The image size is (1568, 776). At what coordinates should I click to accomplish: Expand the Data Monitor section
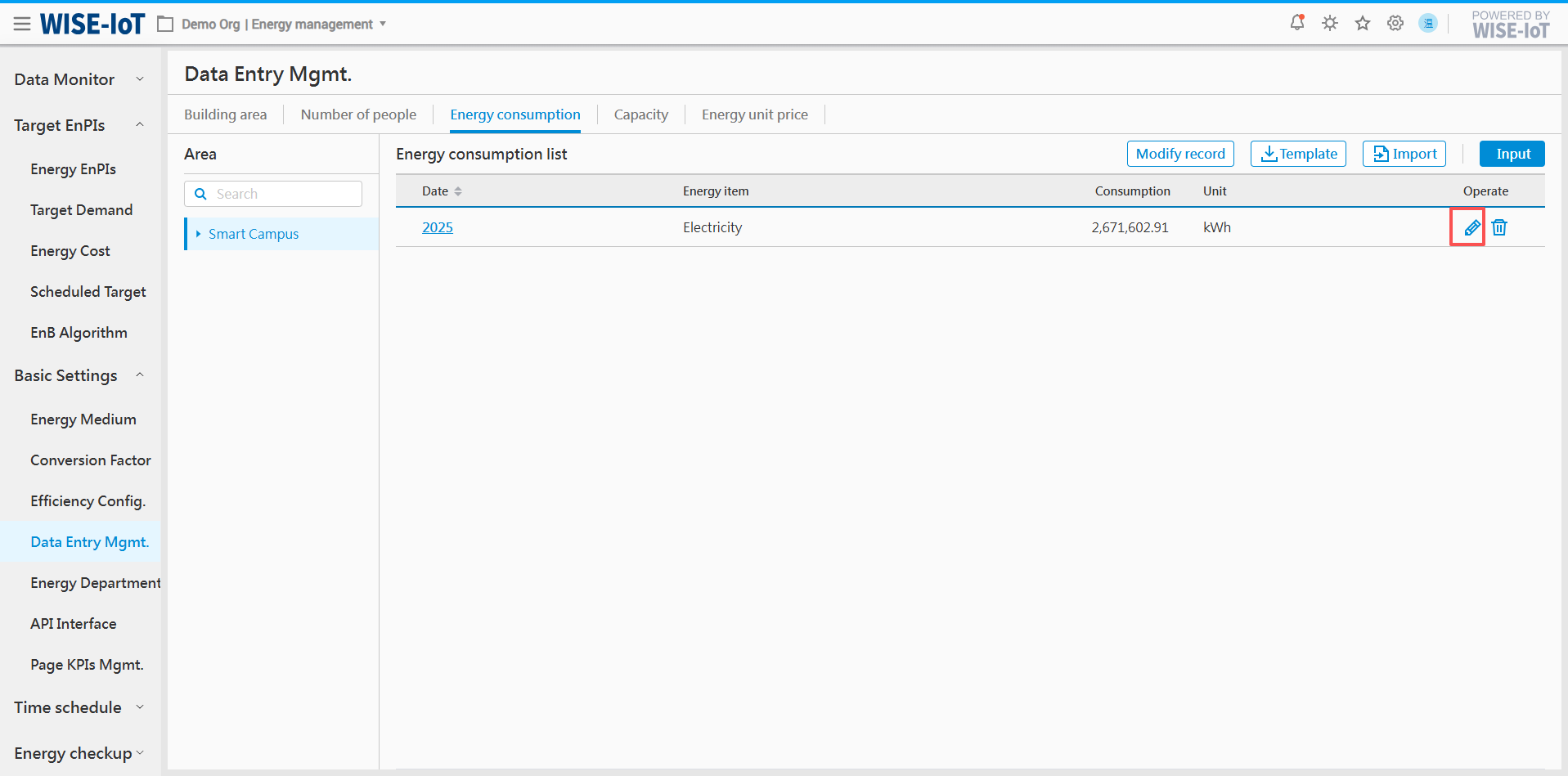pos(139,79)
